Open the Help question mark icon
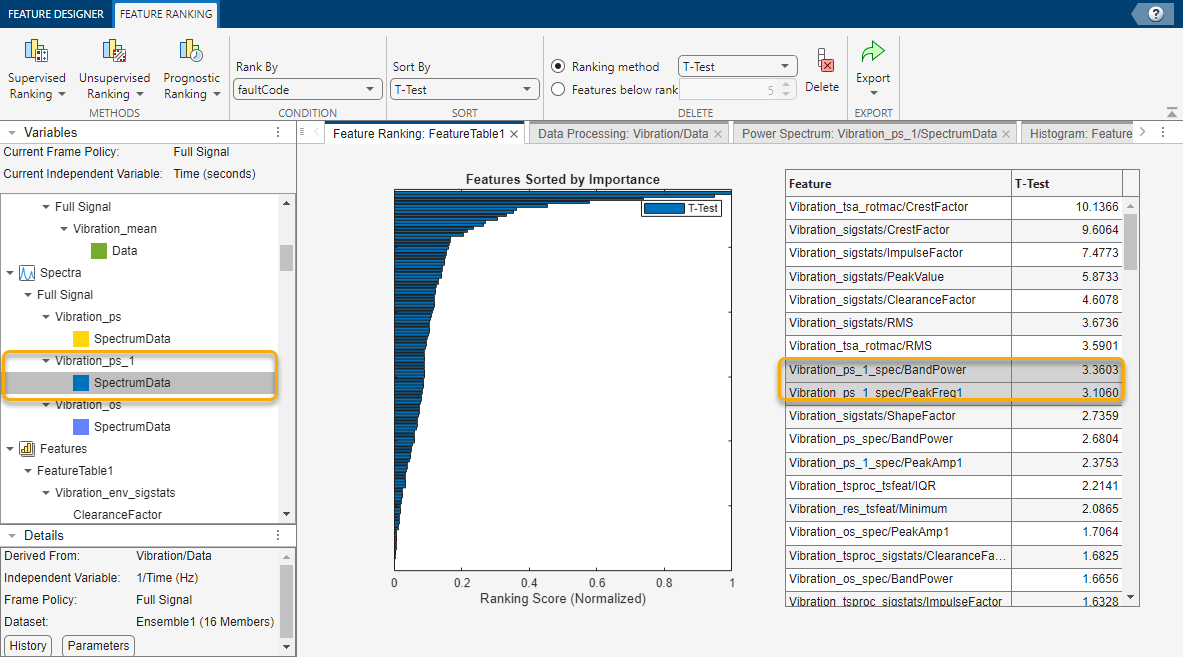 click(1156, 14)
